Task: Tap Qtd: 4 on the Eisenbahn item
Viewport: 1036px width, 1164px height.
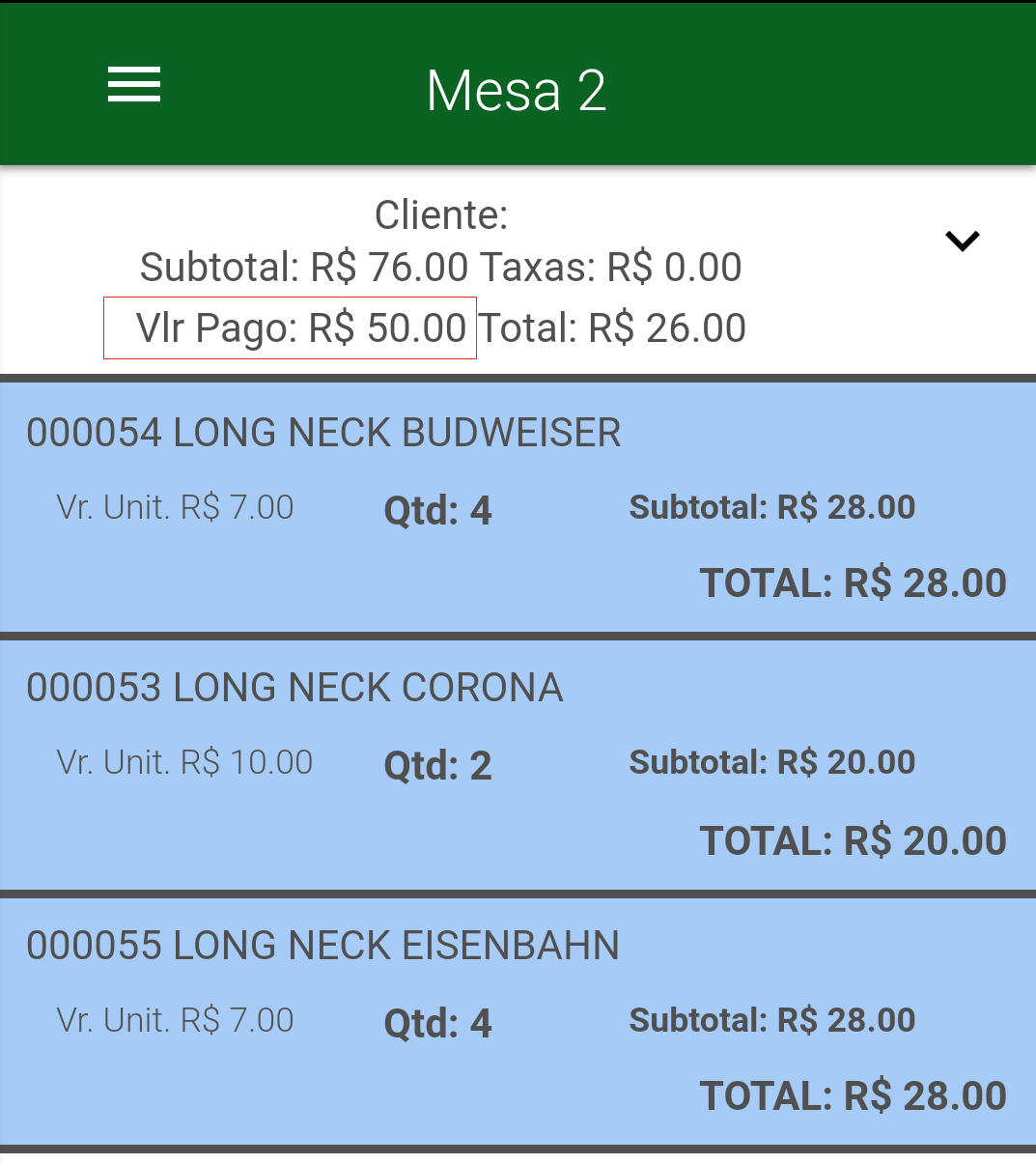Action: (438, 1023)
